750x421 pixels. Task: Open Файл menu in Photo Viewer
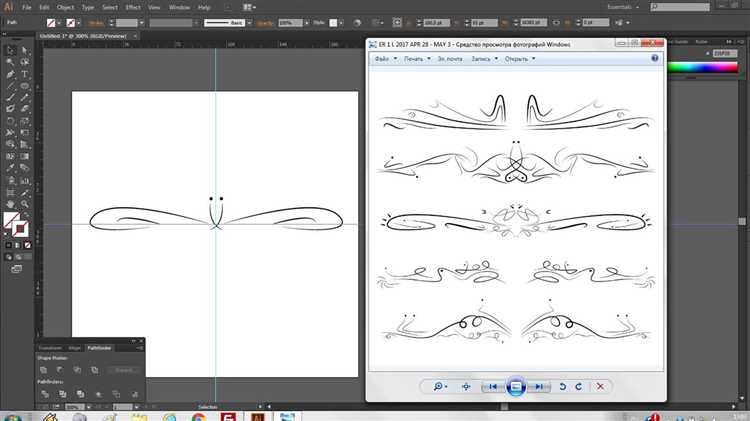click(386, 59)
